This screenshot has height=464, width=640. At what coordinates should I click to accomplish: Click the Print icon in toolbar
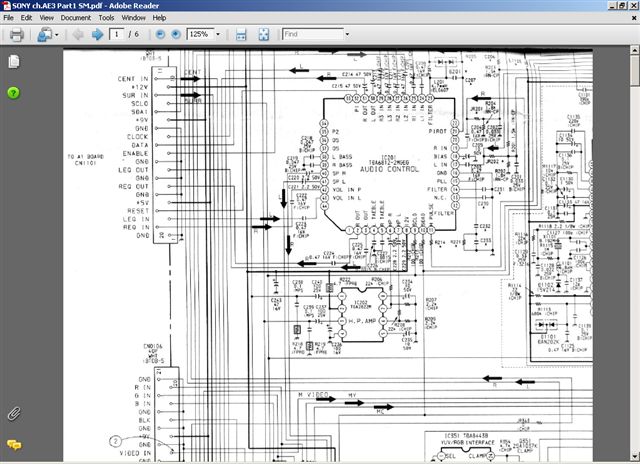17,35
